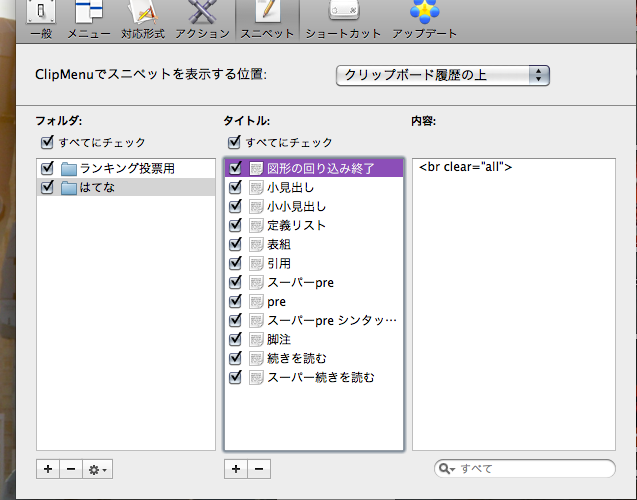
Task: Select the スーパーpre シンタッ… snippet title
Action: (332, 320)
